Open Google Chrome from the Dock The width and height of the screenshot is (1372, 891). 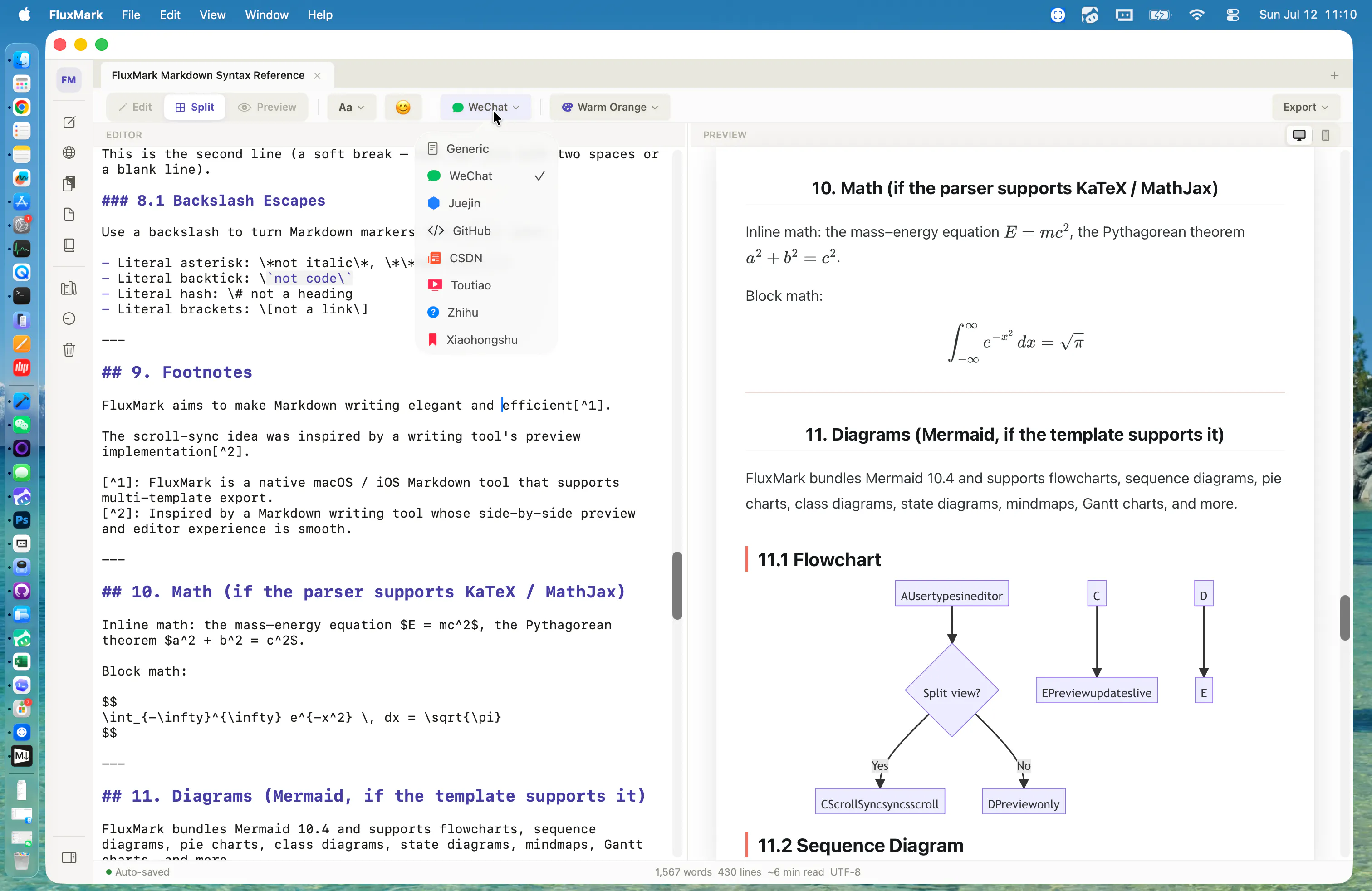click(21, 107)
